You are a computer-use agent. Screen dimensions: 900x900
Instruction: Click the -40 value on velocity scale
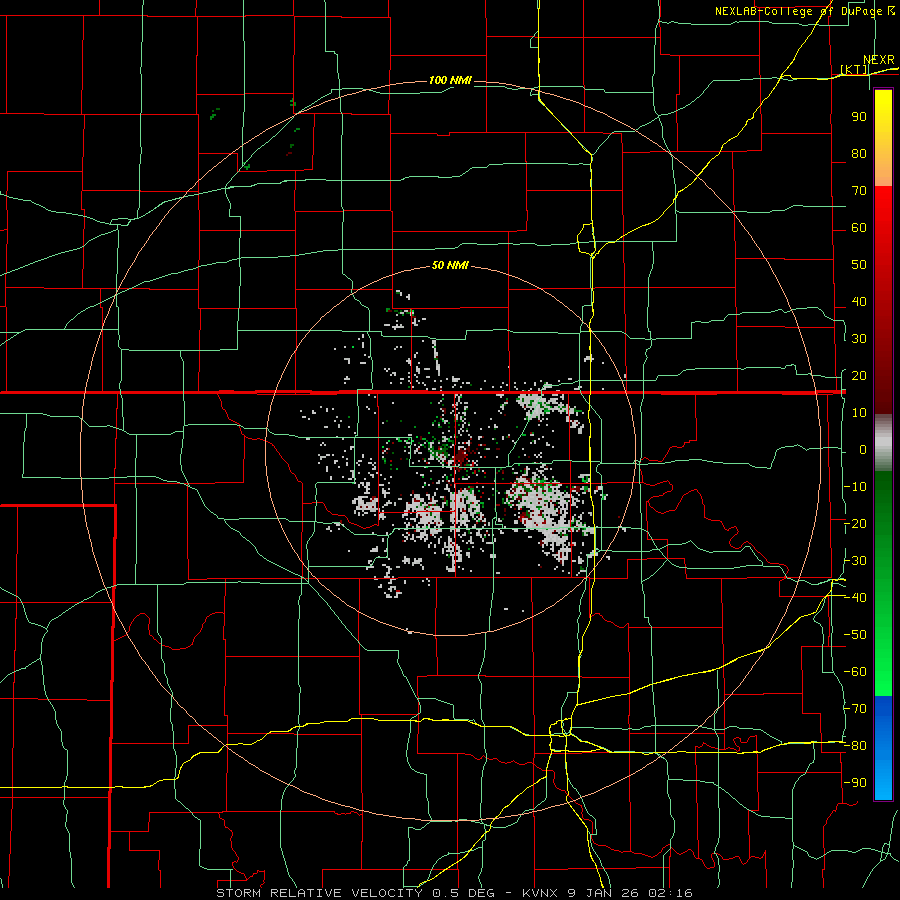point(855,598)
